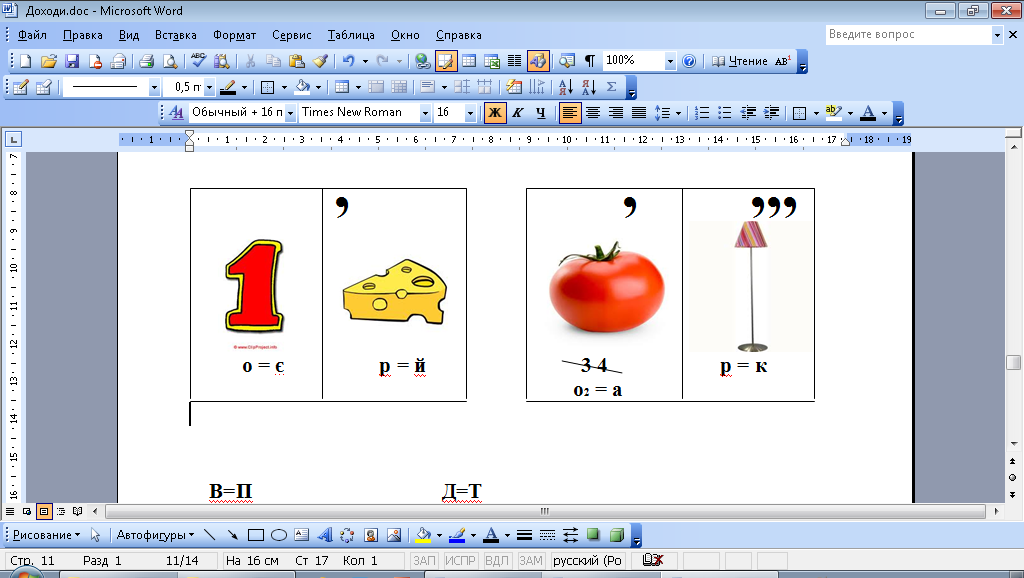Open the Формат menu

tap(234, 35)
